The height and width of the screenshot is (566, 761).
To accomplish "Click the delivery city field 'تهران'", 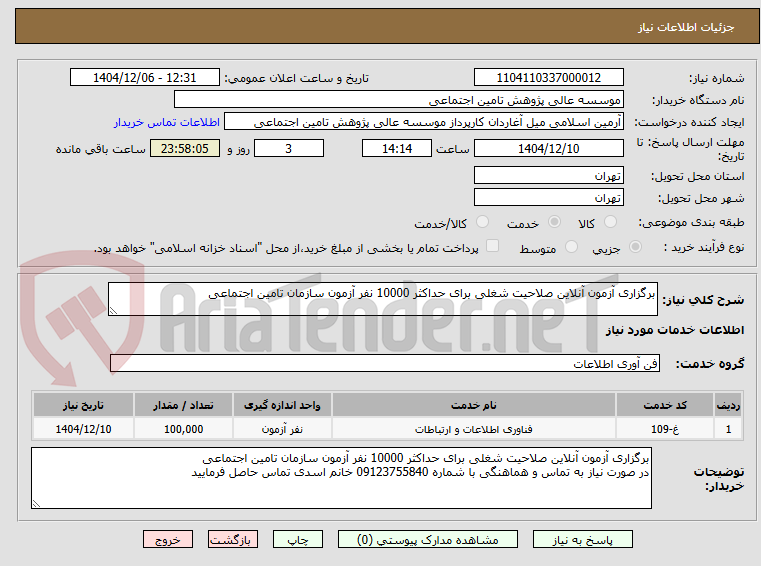I will tap(548, 198).
